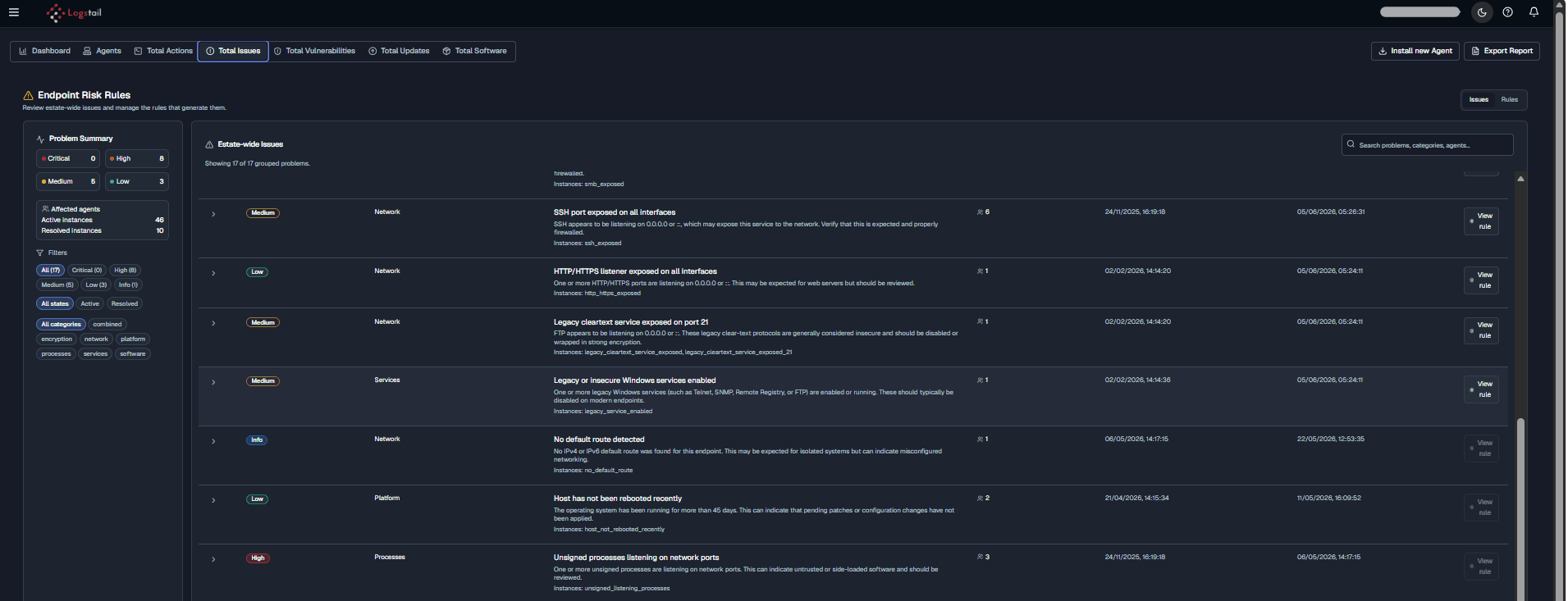The width and height of the screenshot is (1568, 601).
Task: Switch view to Rules toggle
Action: pyautogui.click(x=1509, y=99)
